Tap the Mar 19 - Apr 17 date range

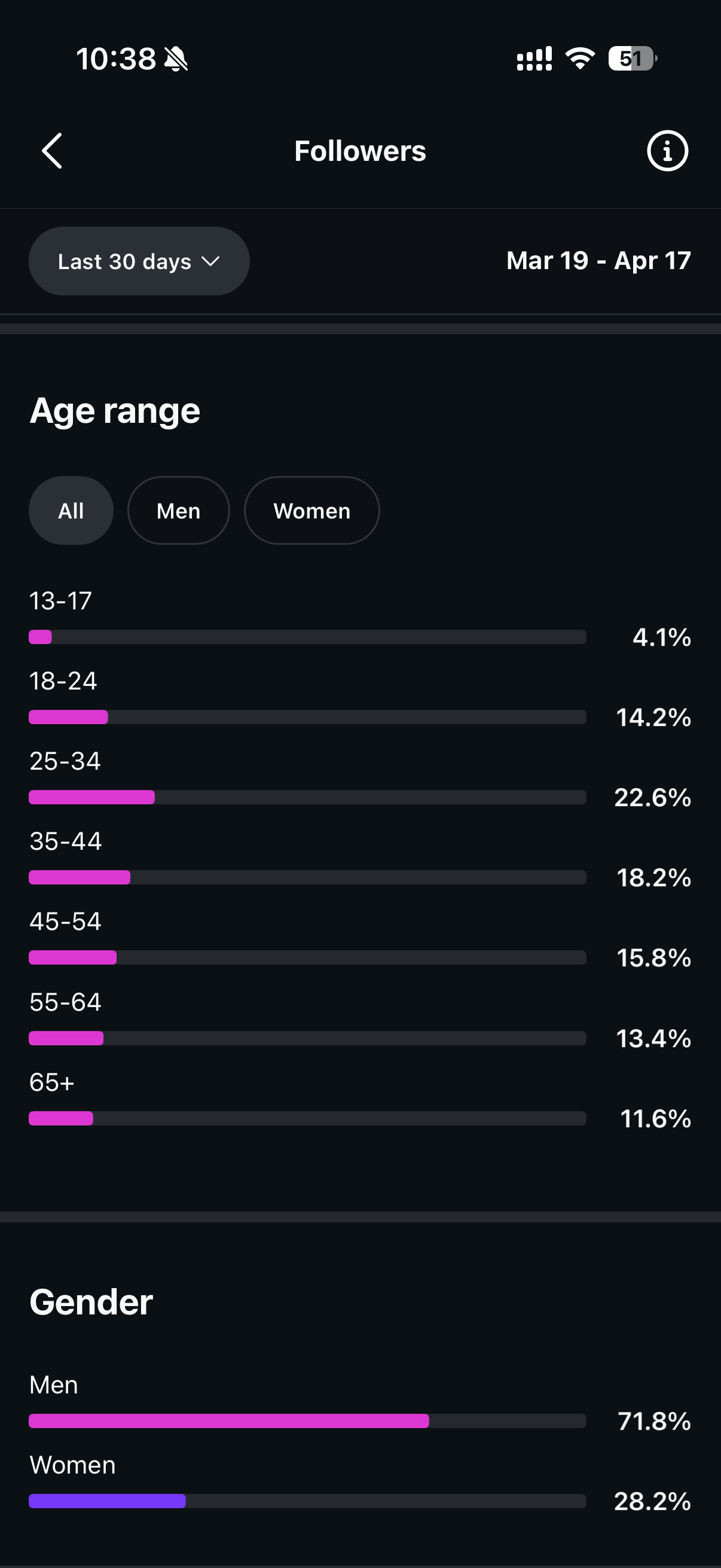598,261
